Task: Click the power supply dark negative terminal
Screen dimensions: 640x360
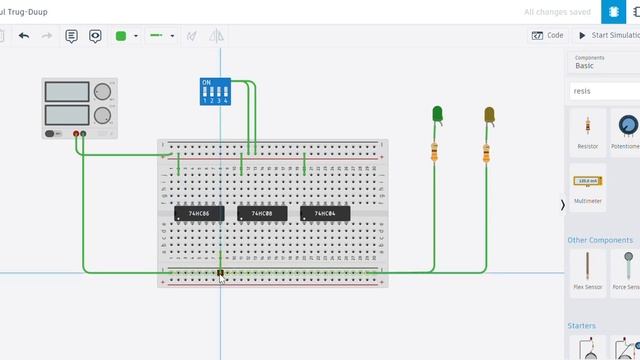Action: 83,133
